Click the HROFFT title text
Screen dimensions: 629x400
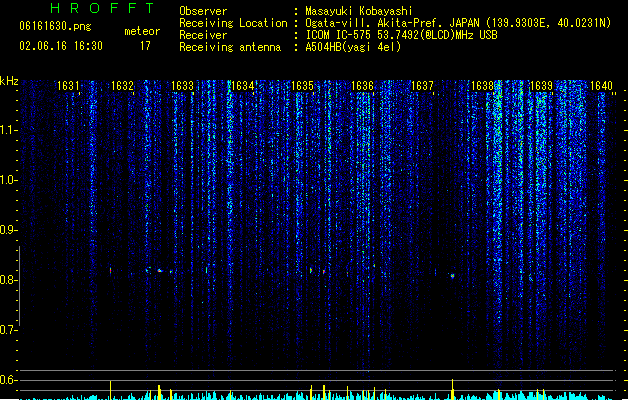point(102,8)
